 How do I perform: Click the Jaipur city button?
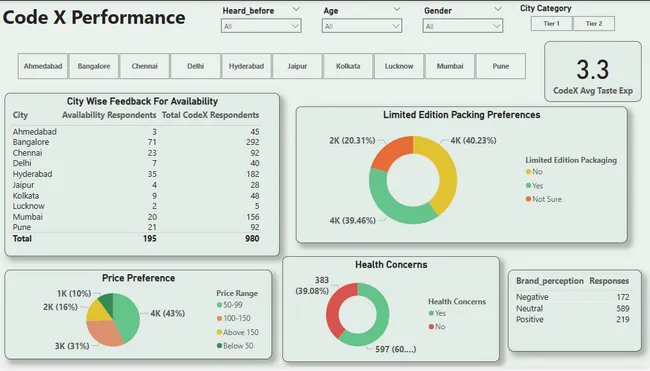coord(297,66)
